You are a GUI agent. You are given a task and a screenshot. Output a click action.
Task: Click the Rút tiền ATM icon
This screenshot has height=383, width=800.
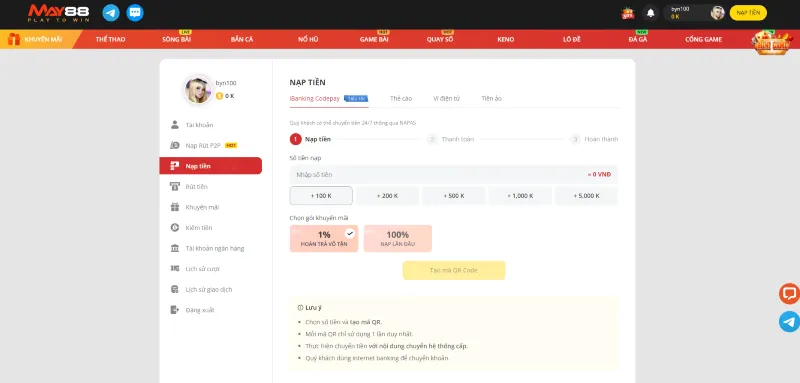(x=175, y=187)
